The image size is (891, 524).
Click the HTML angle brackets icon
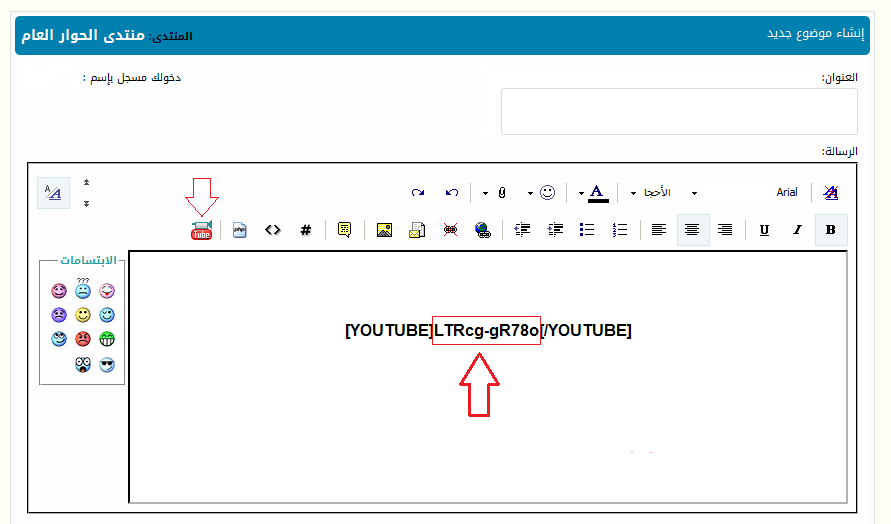[273, 230]
